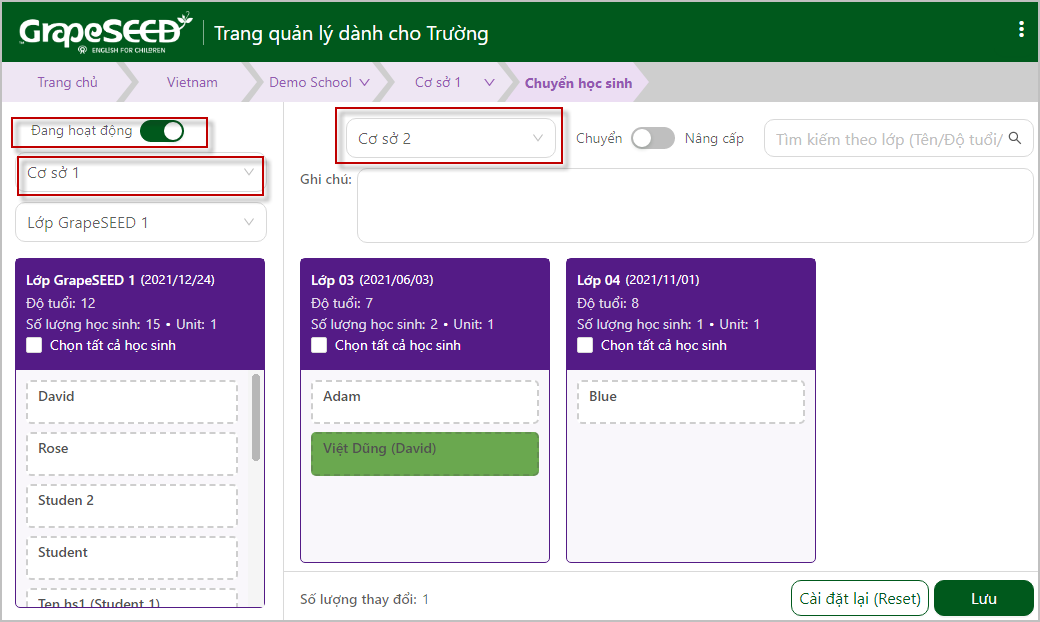
Task: Click the Lớp 03 class title
Action: click(x=332, y=280)
